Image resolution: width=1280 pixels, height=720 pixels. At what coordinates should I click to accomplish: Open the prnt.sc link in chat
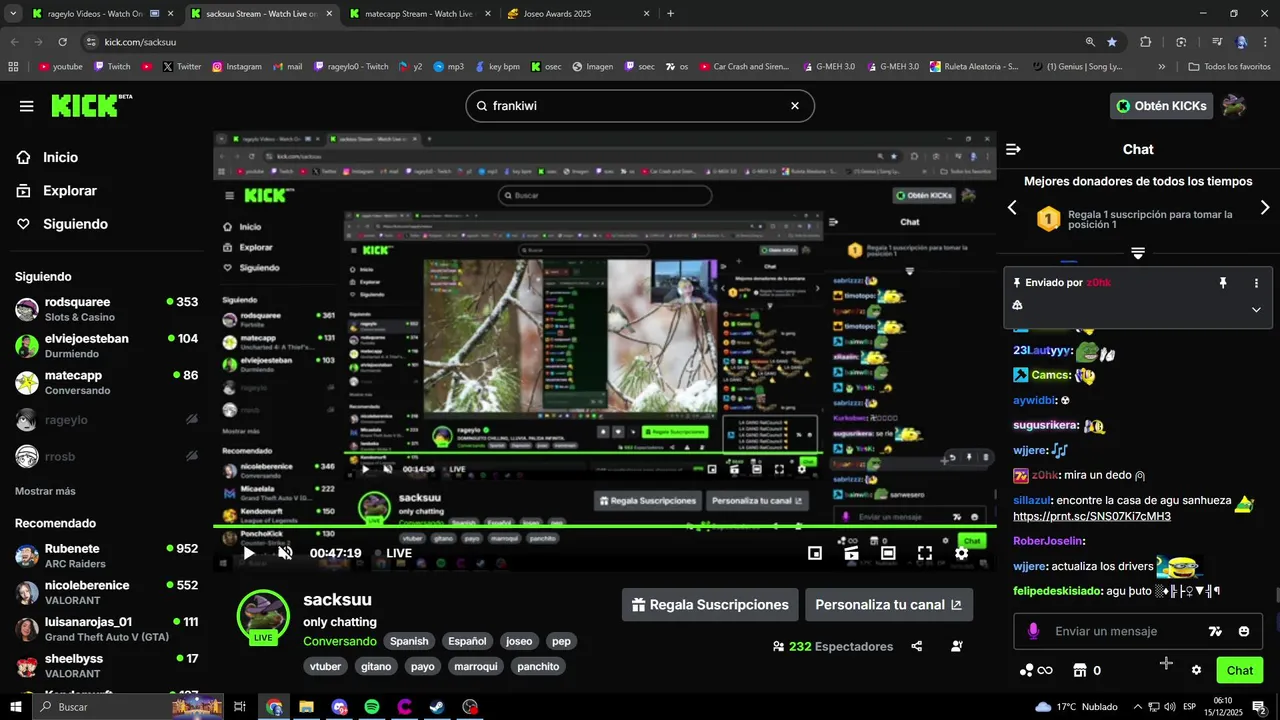pyautogui.click(x=1092, y=516)
